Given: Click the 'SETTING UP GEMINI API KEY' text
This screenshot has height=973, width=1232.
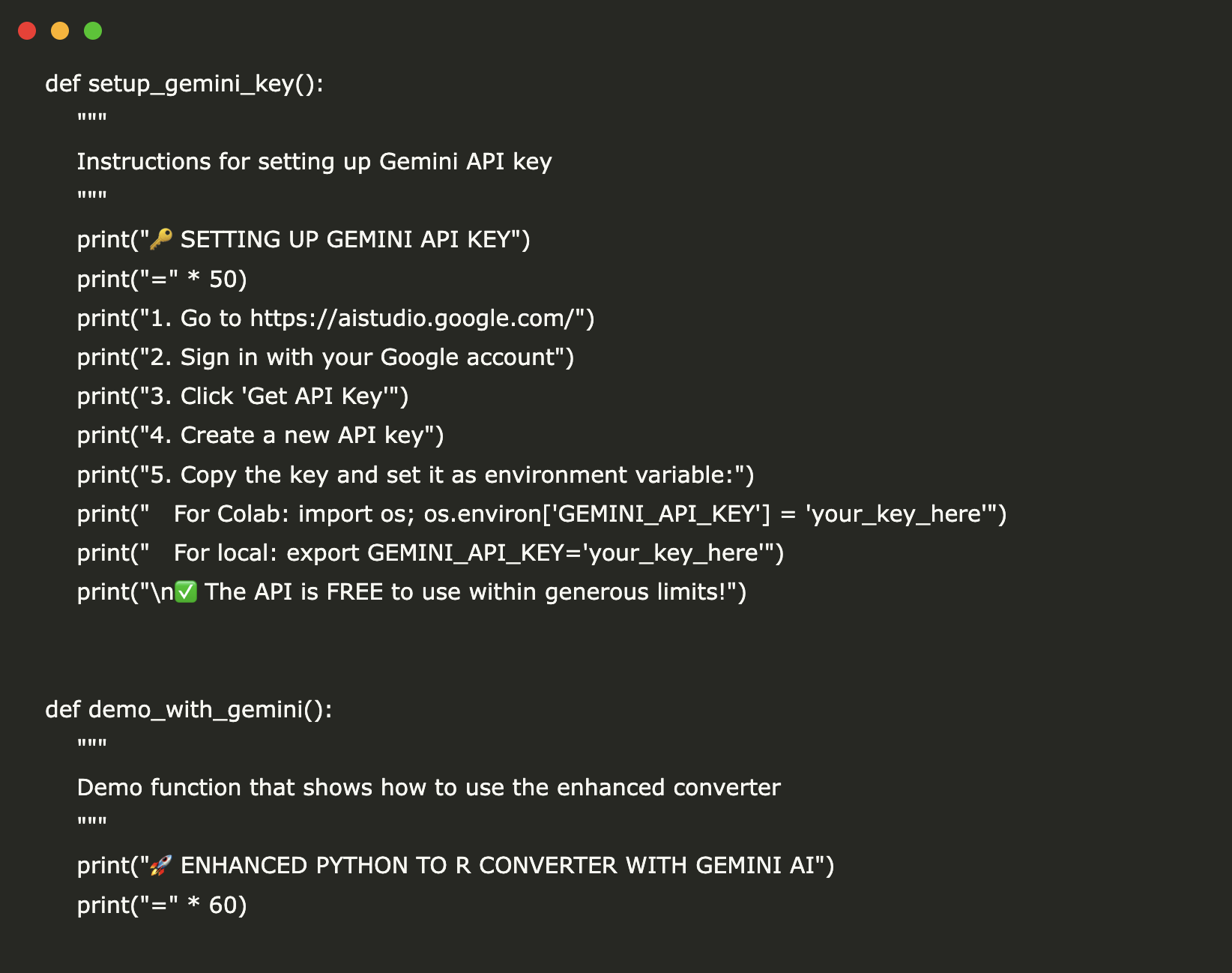Looking at the screenshot, I should click(345, 240).
